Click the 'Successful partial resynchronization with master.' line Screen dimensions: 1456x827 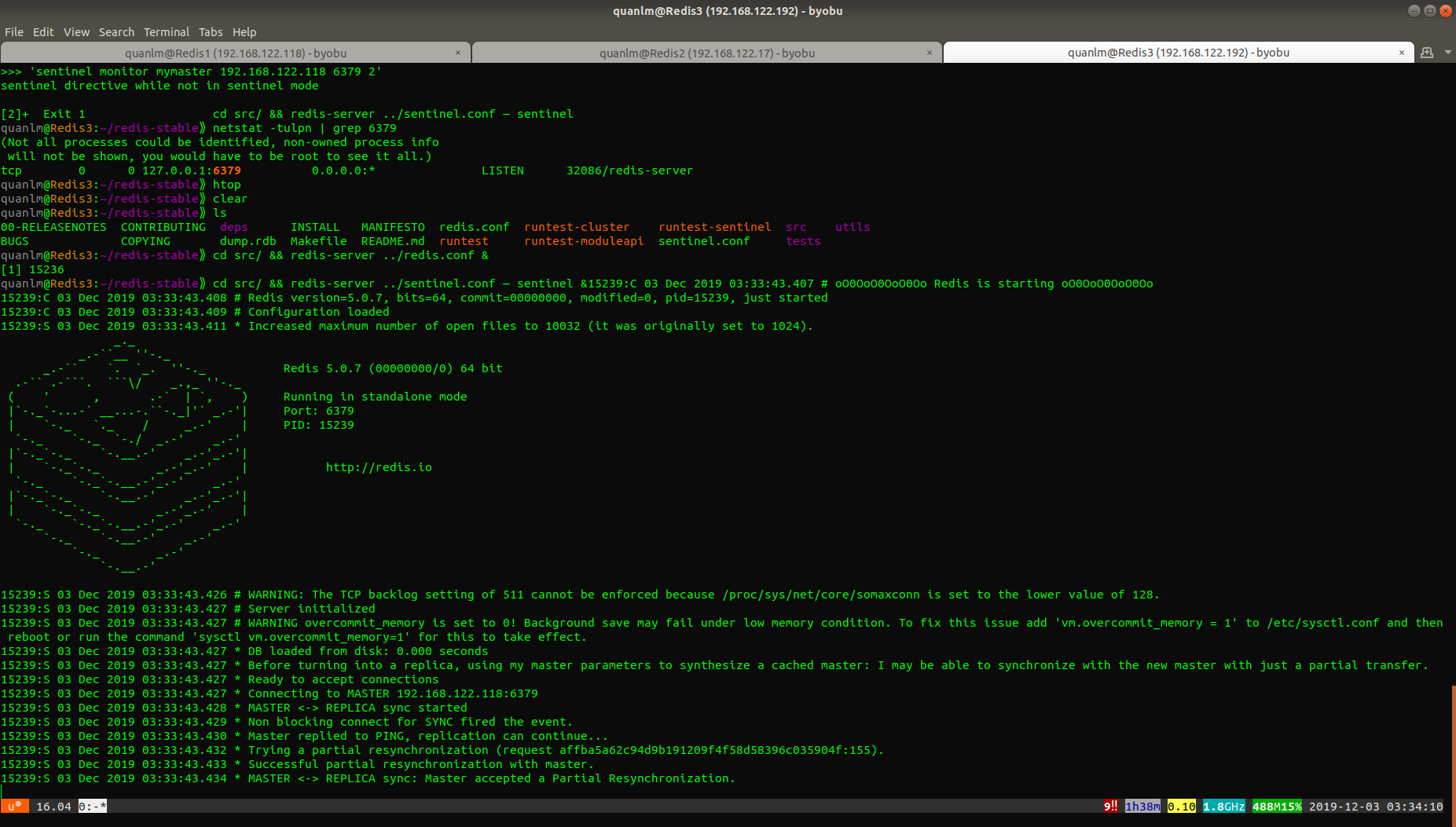coord(298,764)
